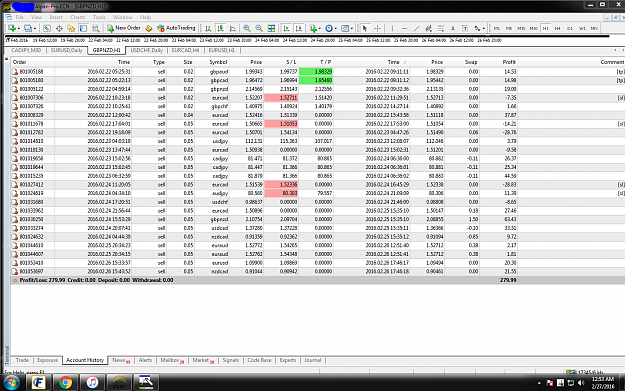Open the Navigator folder-star icon
This screenshot has width=625, height=391.
[71, 28]
